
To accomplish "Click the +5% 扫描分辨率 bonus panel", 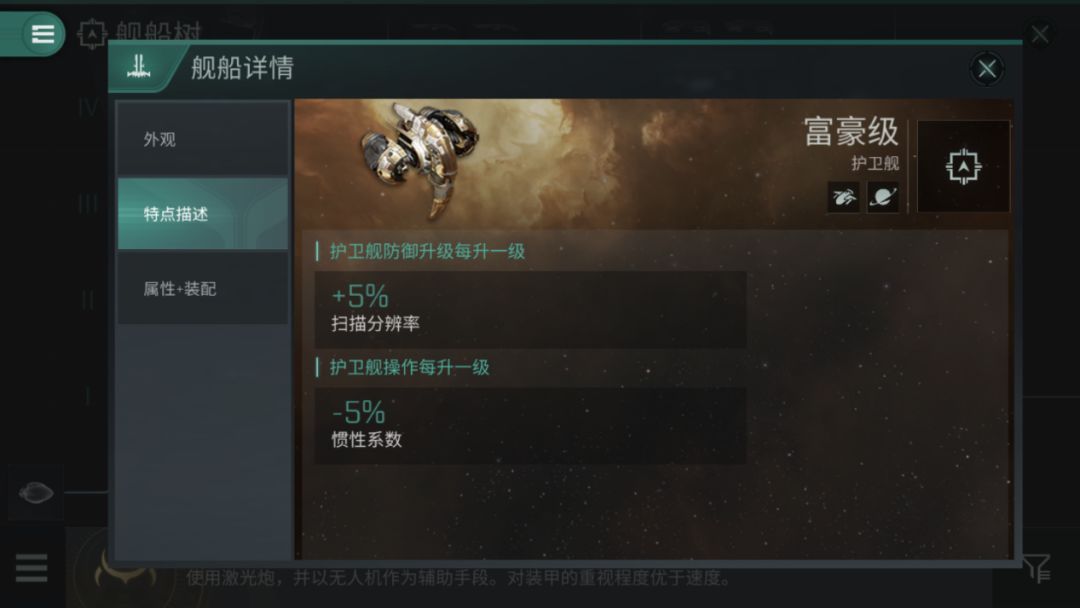I will pos(530,309).
